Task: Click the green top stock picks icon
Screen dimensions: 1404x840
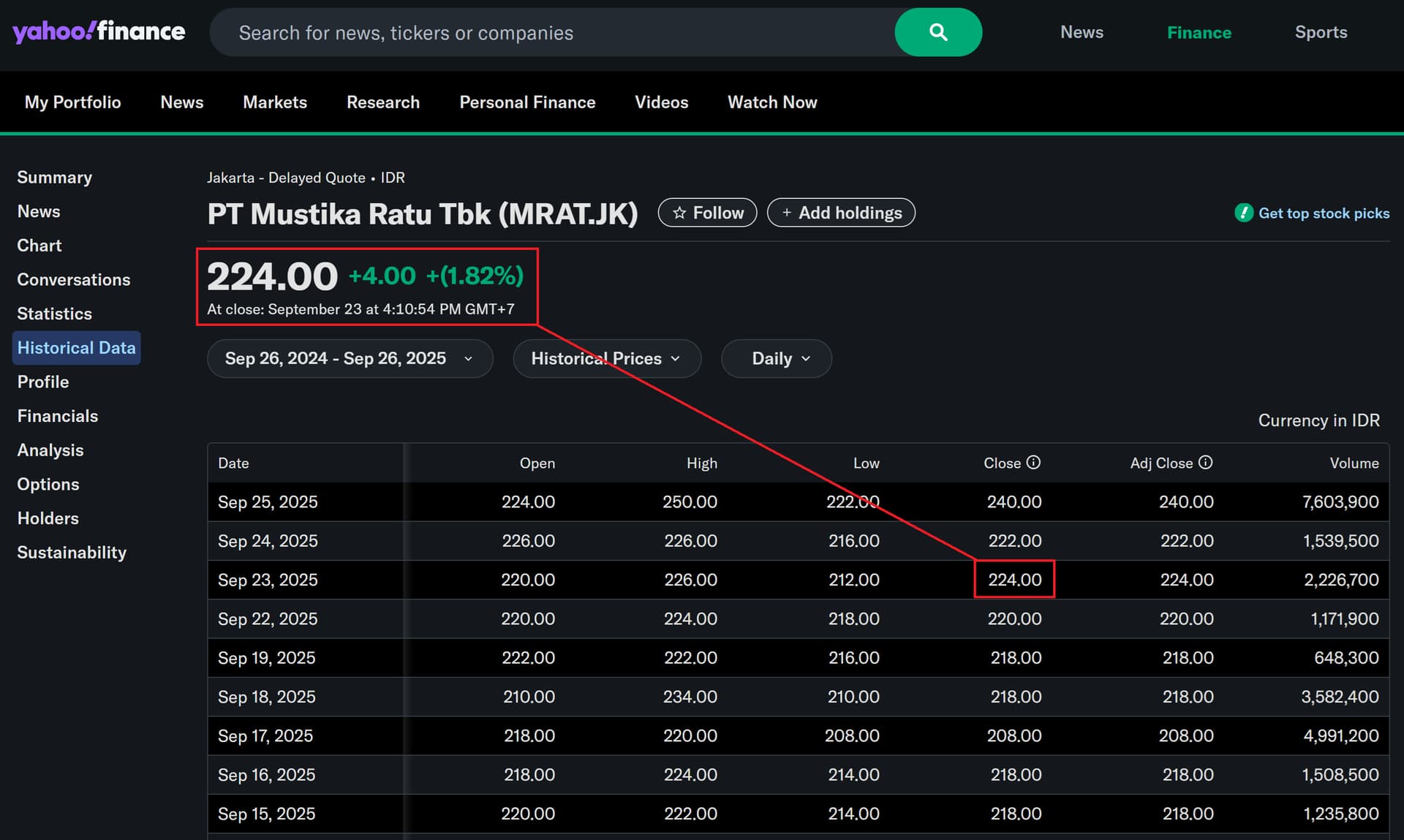Action: pyautogui.click(x=1243, y=213)
